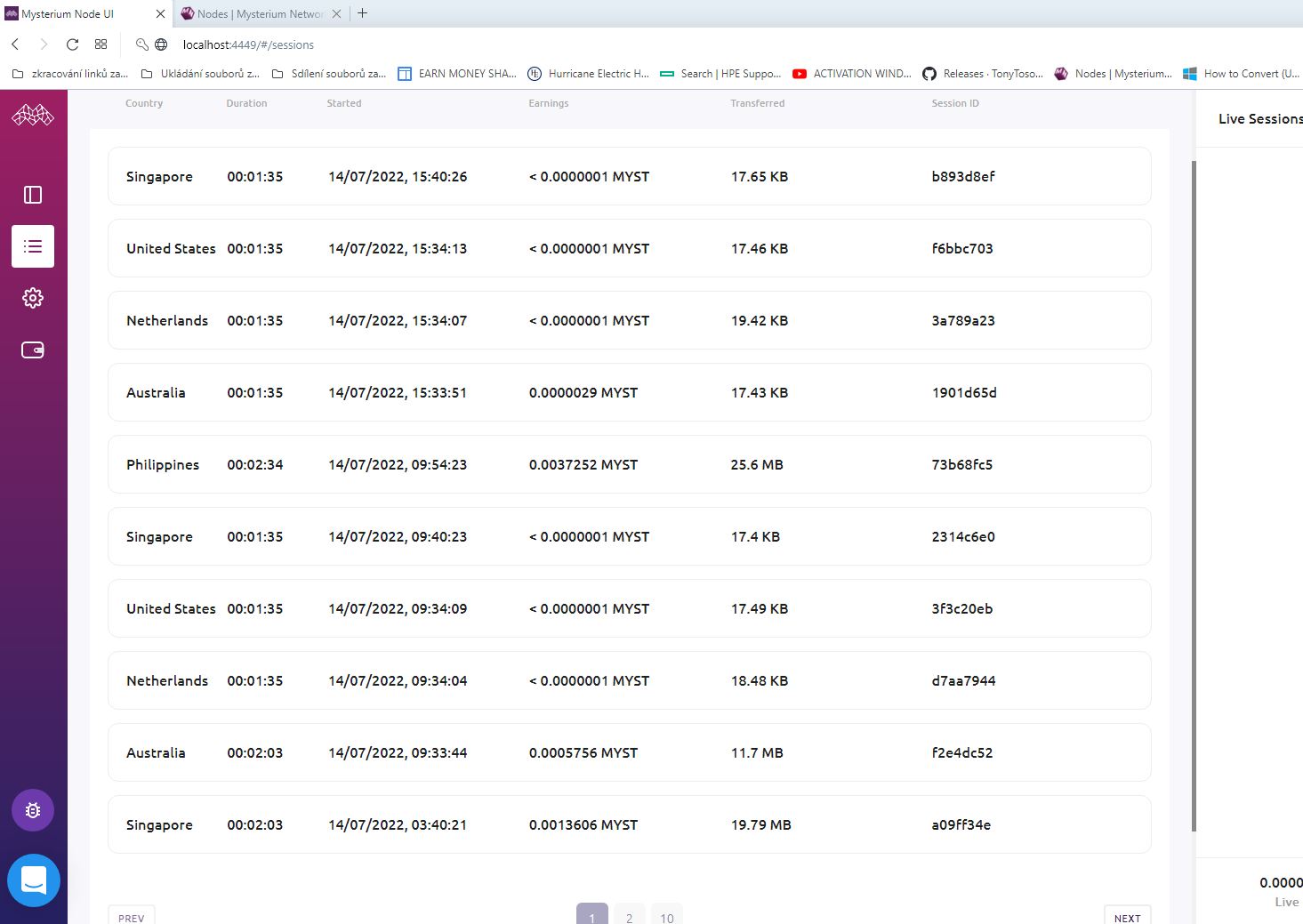This screenshot has height=924, width=1303.
Task: Open the browser tab grid icon
Action: coord(101,44)
